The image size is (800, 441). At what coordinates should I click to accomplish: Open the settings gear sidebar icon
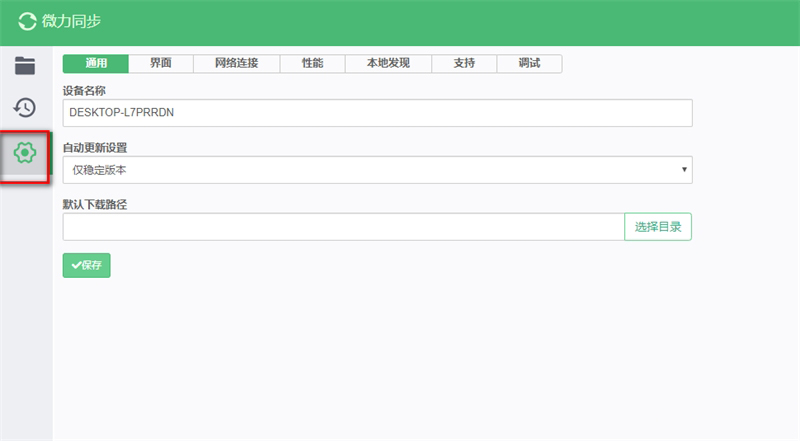point(25,153)
